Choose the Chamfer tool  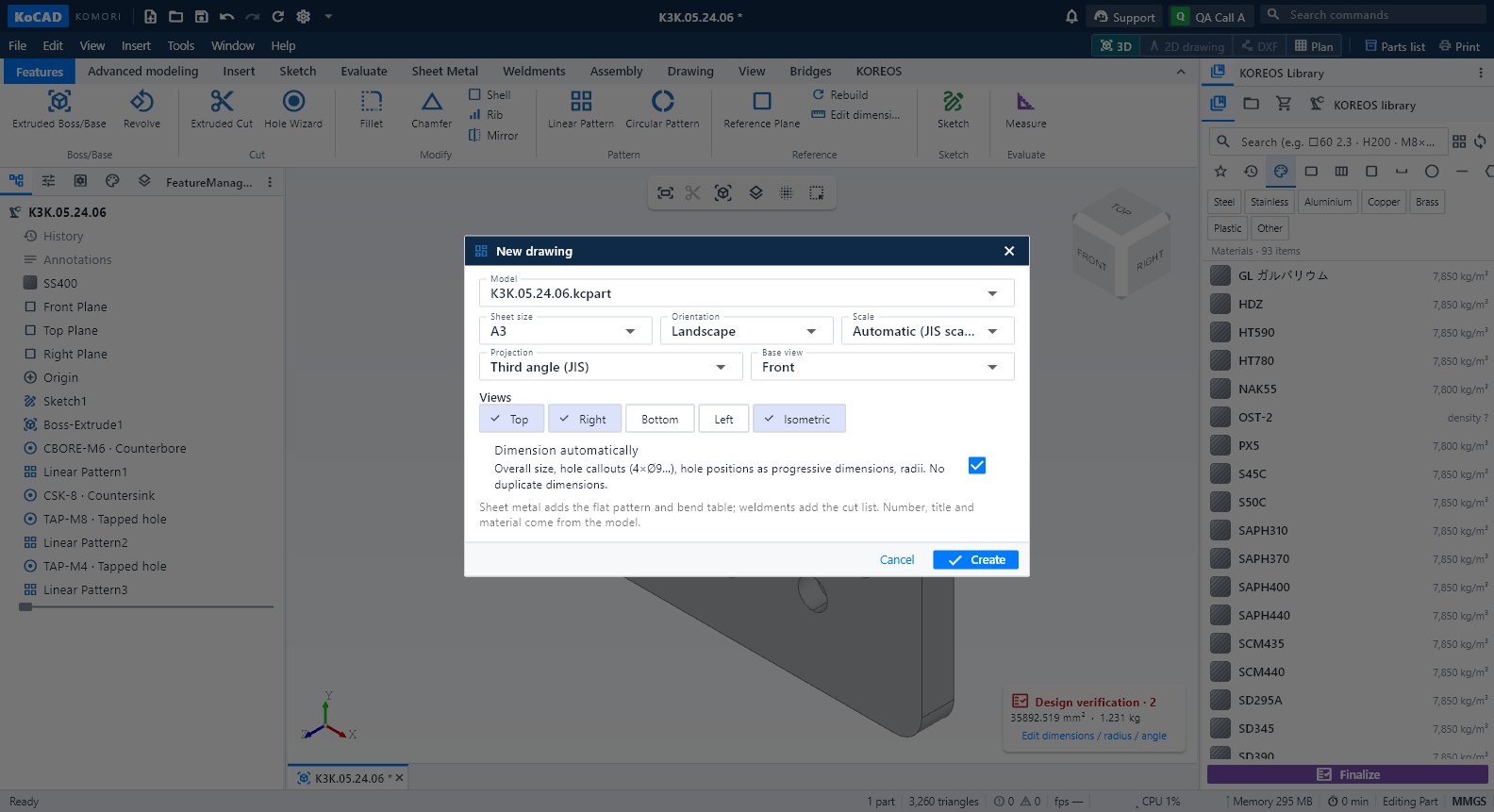(431, 109)
